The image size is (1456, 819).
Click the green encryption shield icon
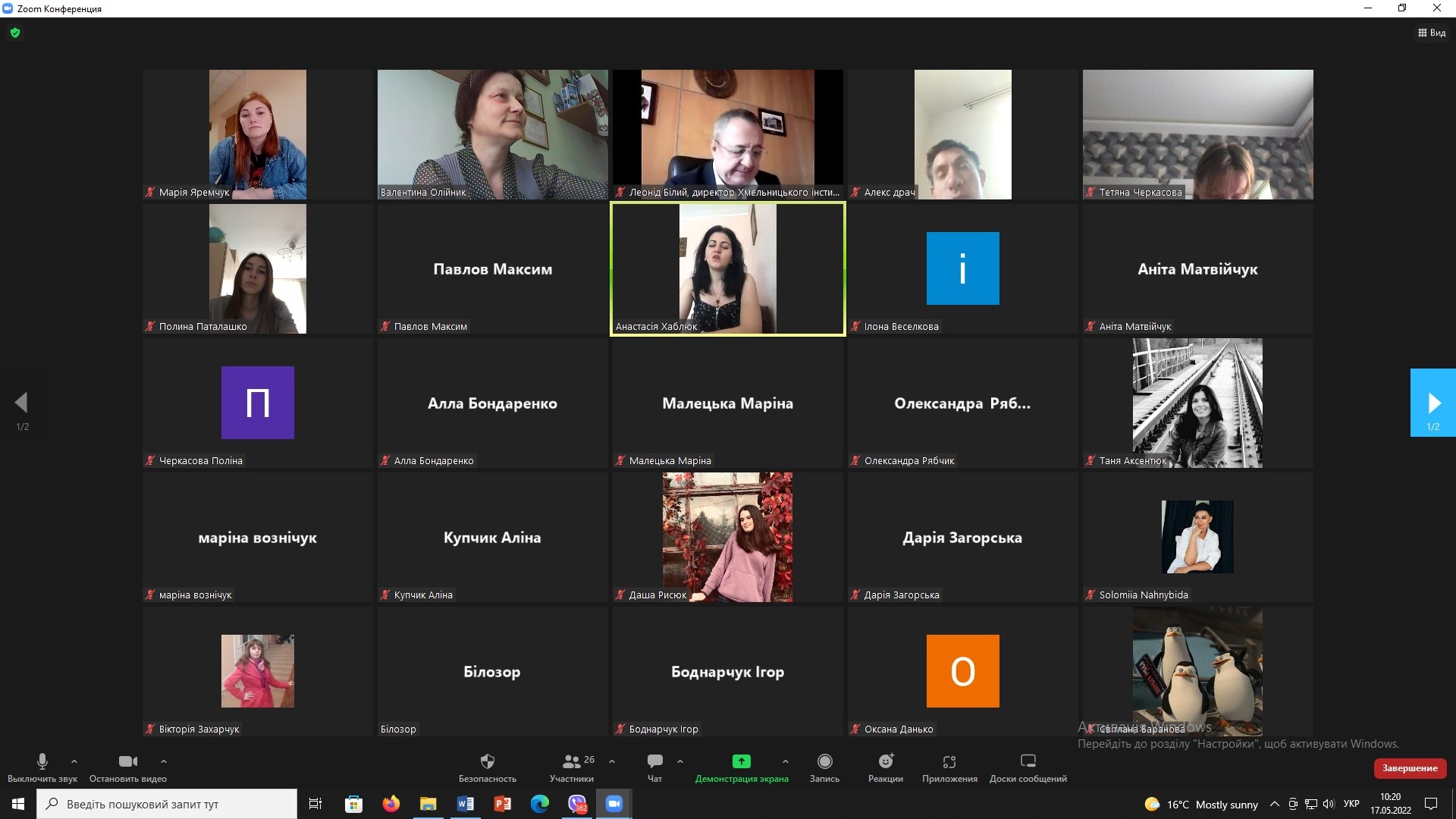click(15, 33)
